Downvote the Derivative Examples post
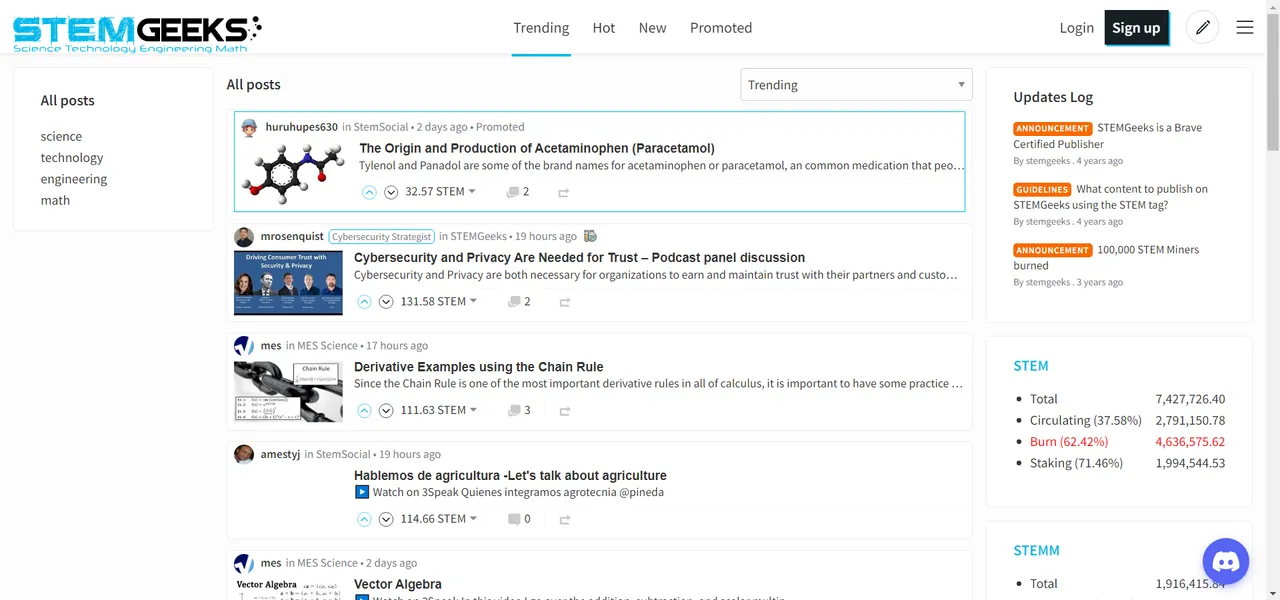 pyautogui.click(x=386, y=410)
